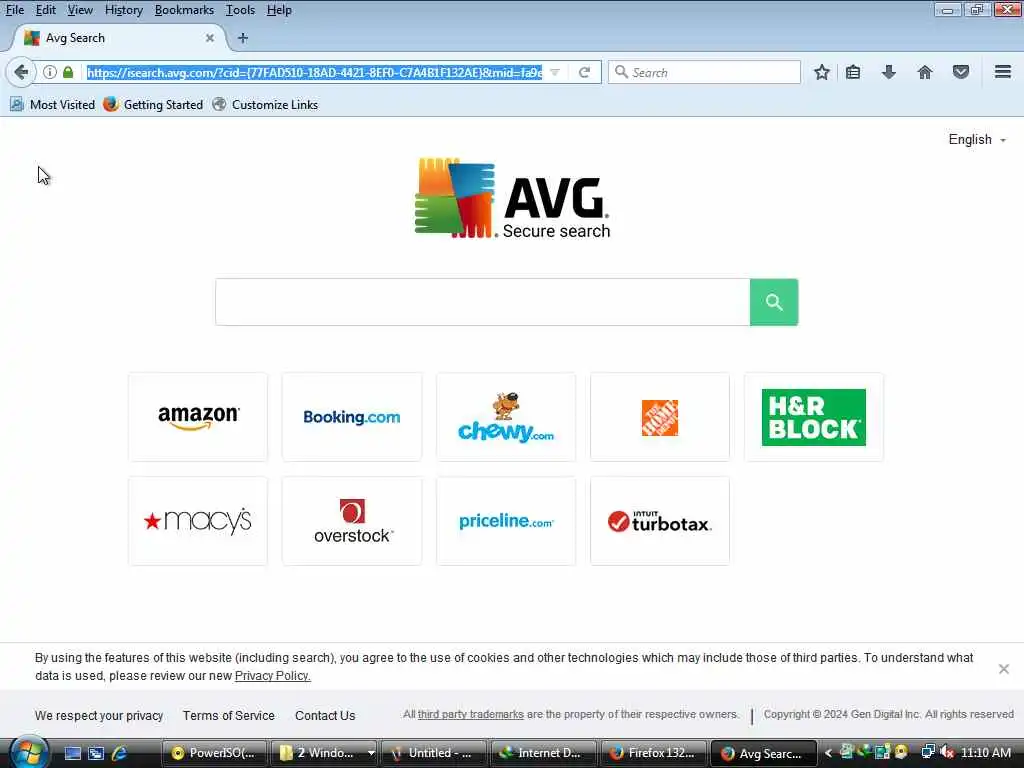Open the Bookmarks menu
1024x768 pixels.
(x=184, y=10)
